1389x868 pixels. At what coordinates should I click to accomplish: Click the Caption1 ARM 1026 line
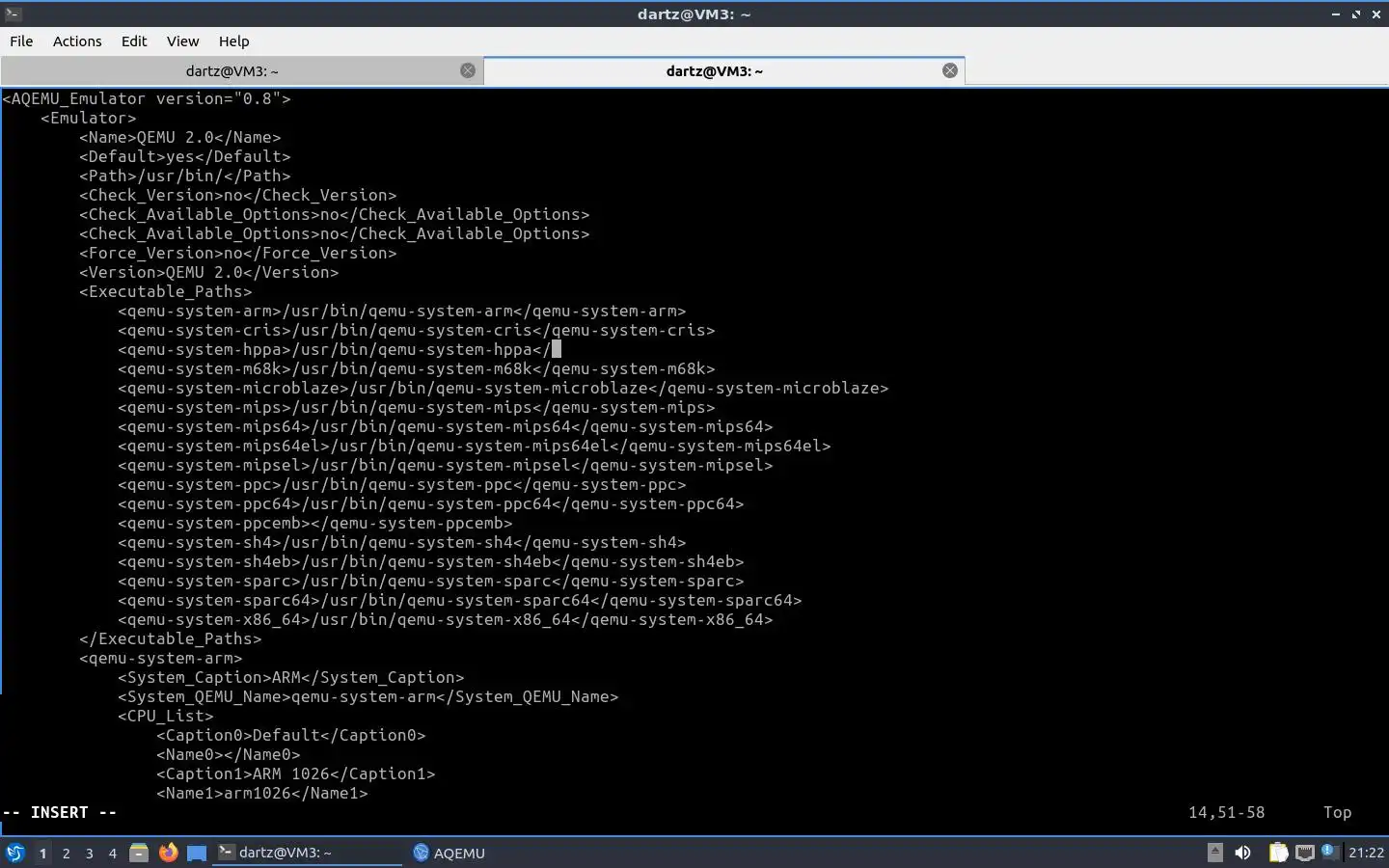pos(296,773)
